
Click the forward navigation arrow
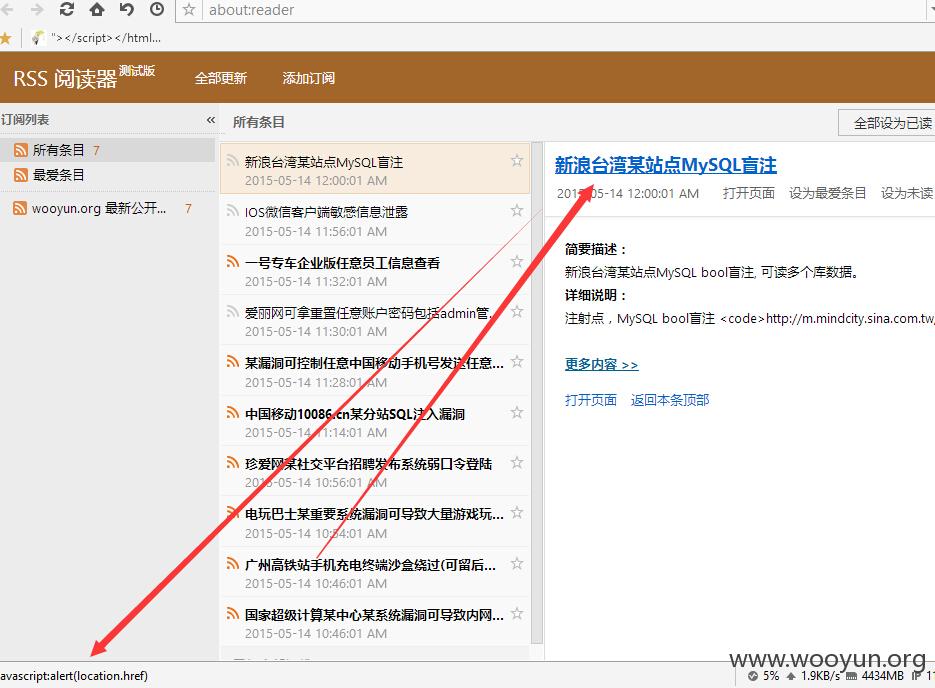(37, 9)
